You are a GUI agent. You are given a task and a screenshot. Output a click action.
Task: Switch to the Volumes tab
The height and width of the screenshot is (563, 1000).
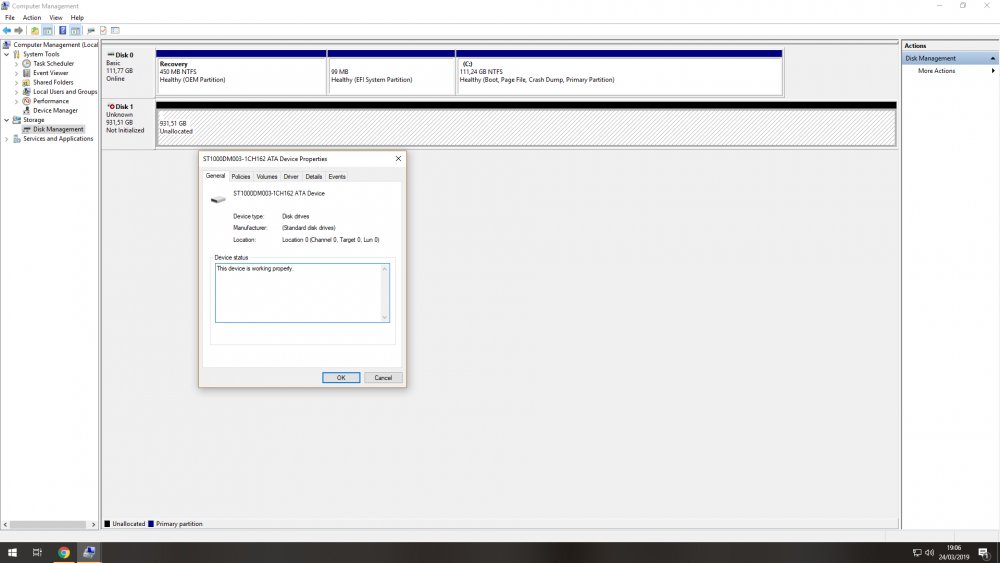[267, 177]
